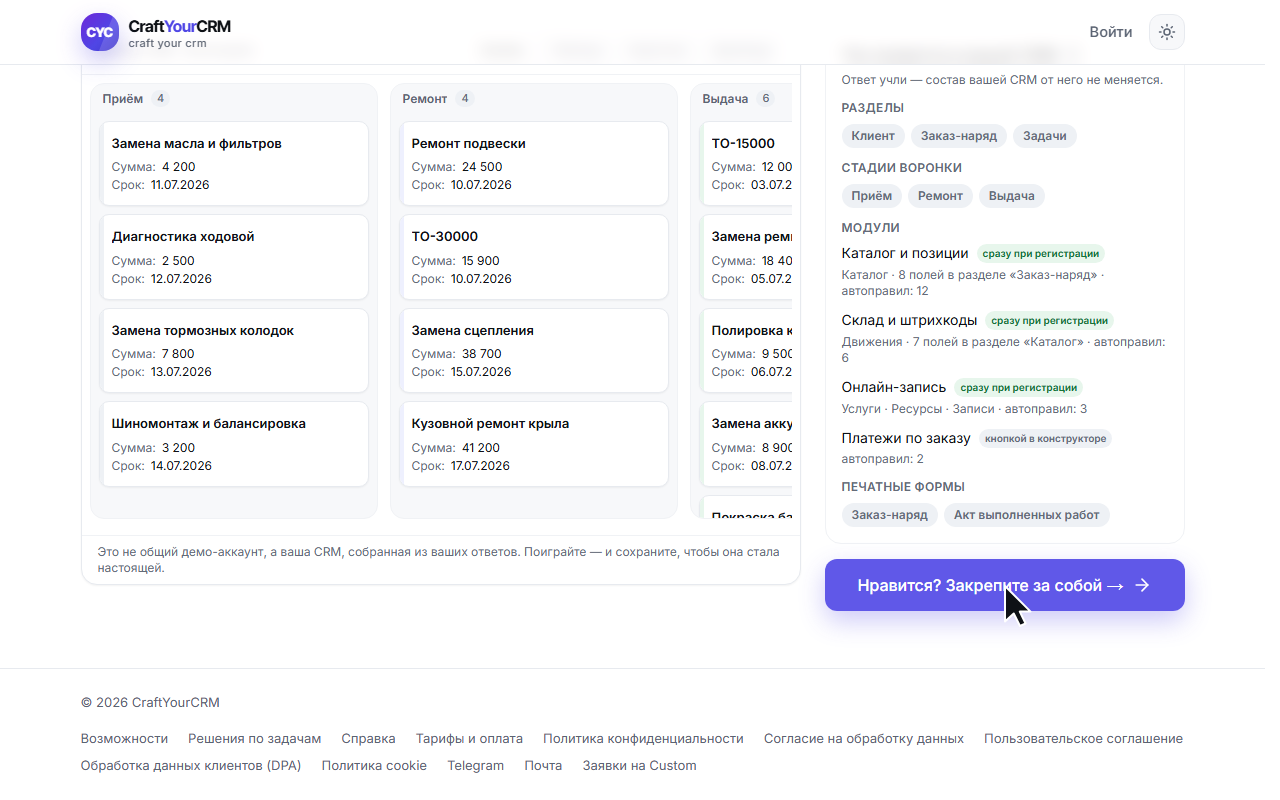Click the arrow icon in the Закрепите button

pos(1142,585)
